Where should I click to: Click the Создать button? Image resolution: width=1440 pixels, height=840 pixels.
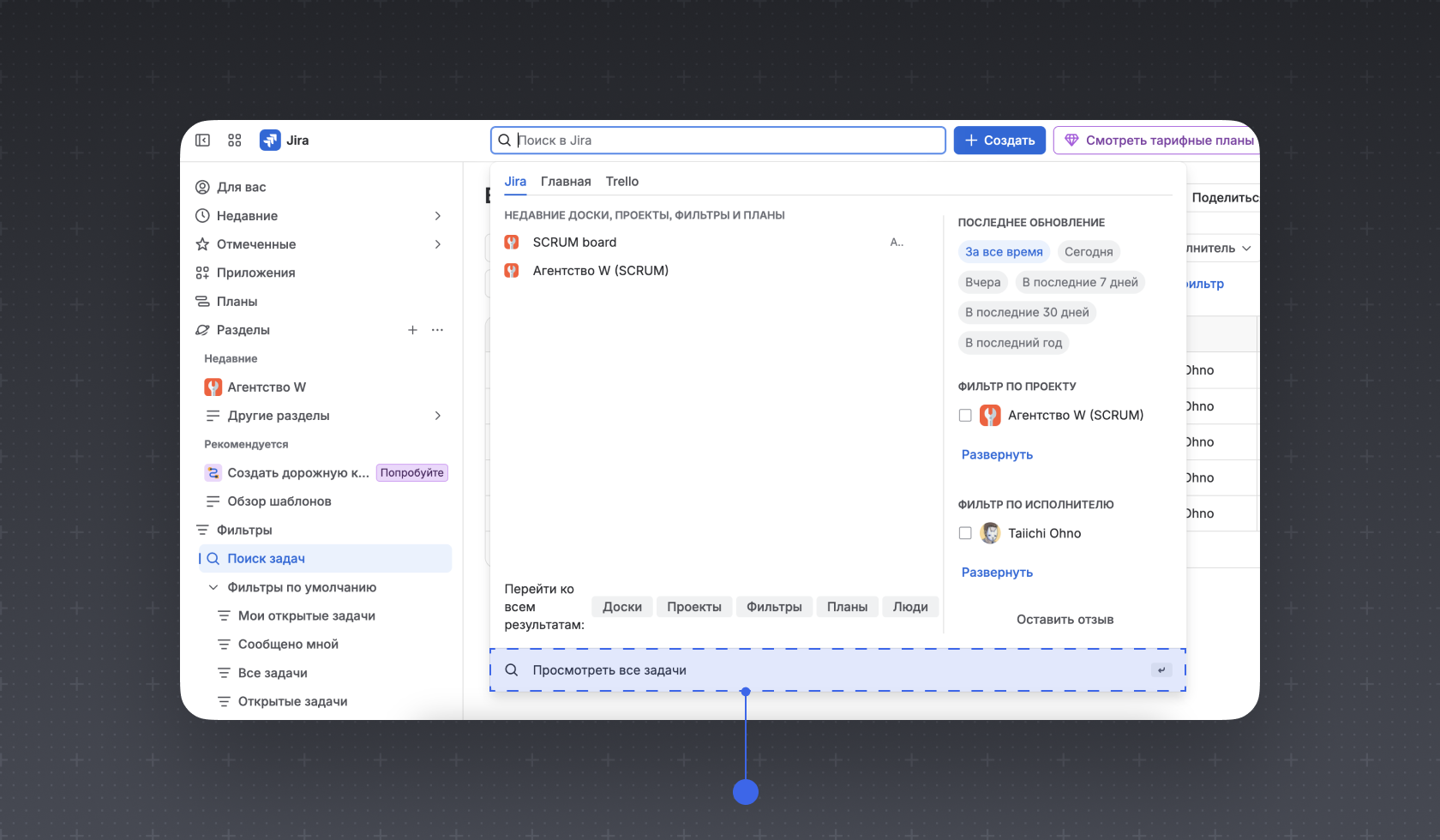click(x=999, y=141)
